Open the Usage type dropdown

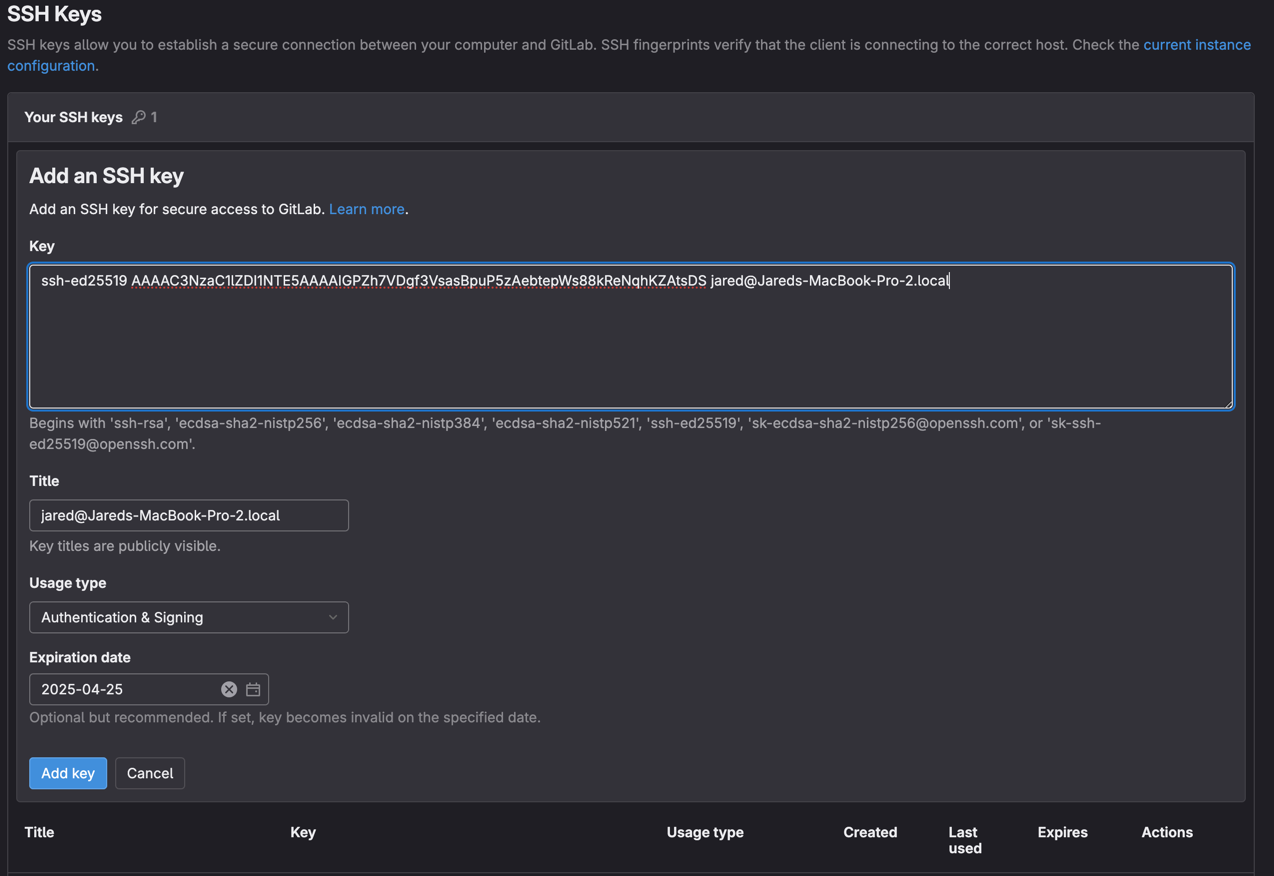coord(189,617)
